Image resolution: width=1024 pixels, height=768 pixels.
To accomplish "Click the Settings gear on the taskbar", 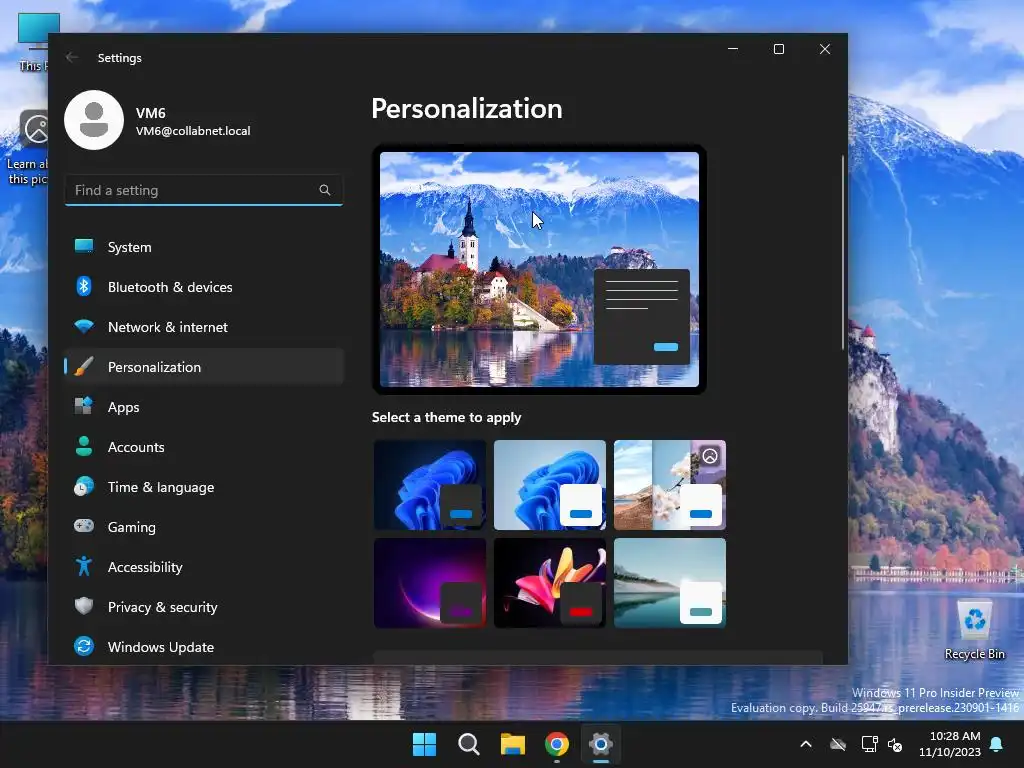I will coord(601,744).
